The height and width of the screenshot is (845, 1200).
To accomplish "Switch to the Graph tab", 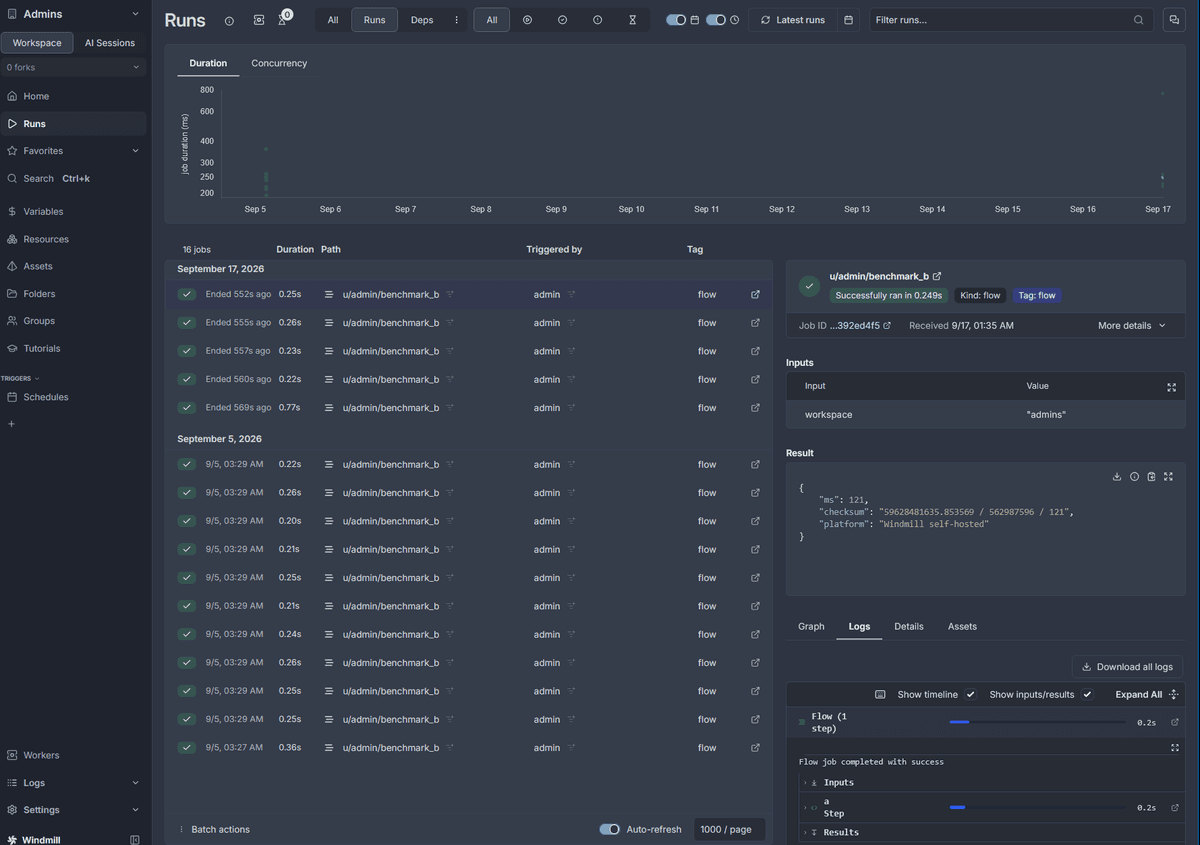I will point(811,626).
